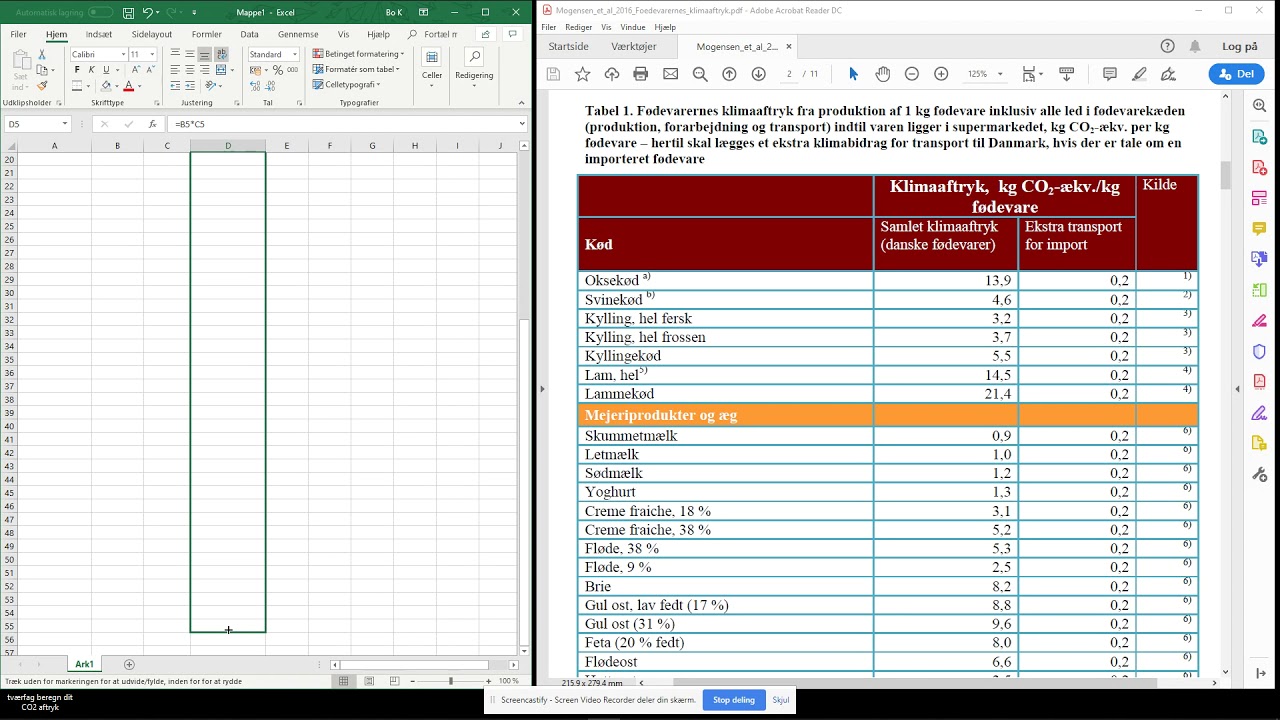Go to next page with down arrow
The width and height of the screenshot is (1280, 720).
click(758, 74)
